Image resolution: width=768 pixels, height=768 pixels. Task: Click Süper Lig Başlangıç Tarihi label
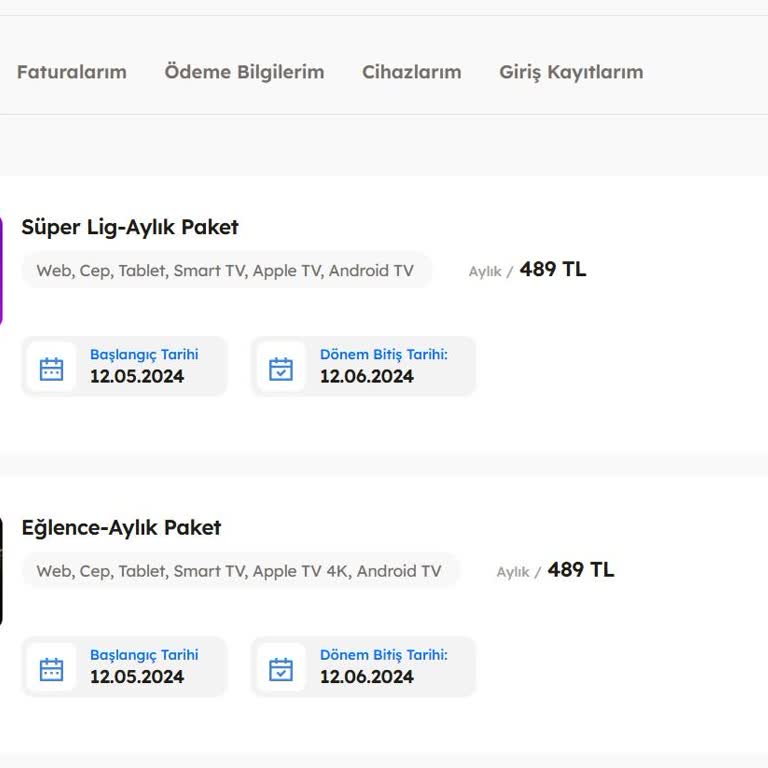coord(144,355)
